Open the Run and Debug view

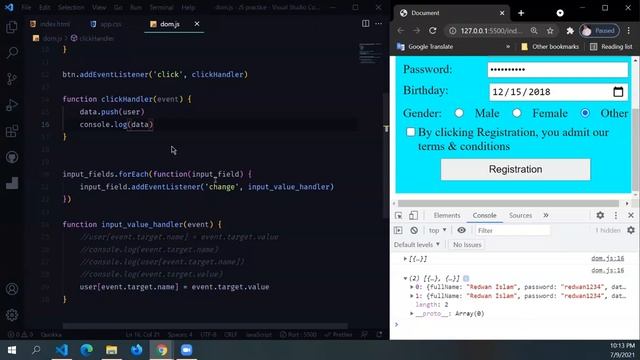coord(12,105)
